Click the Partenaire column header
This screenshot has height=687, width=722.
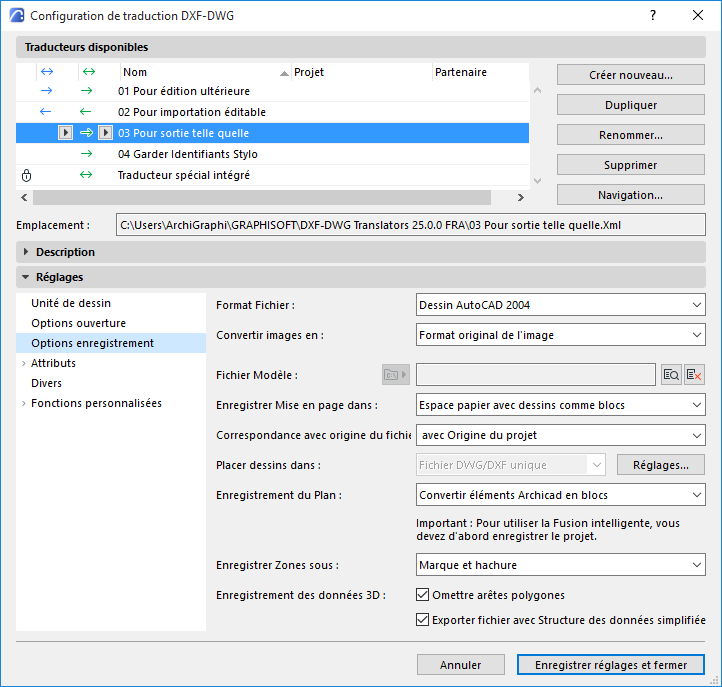pyautogui.click(x=480, y=72)
